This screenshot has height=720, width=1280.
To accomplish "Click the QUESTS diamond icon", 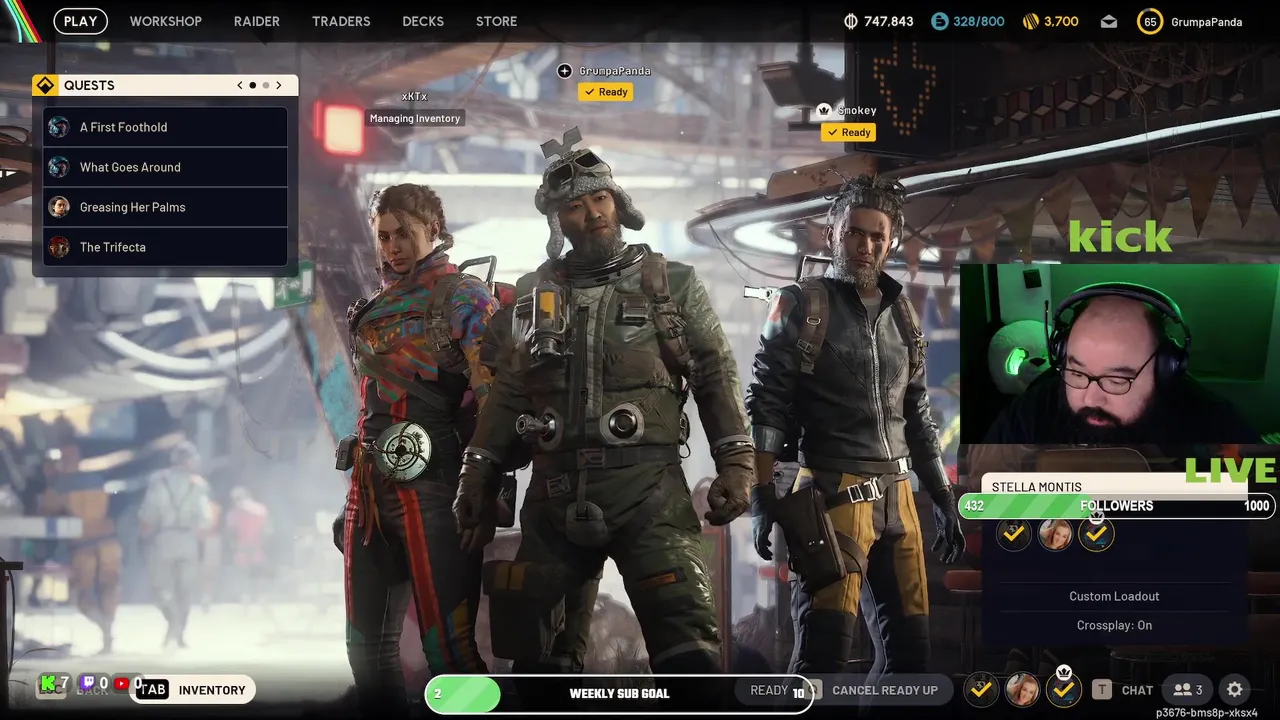I will pos(45,85).
